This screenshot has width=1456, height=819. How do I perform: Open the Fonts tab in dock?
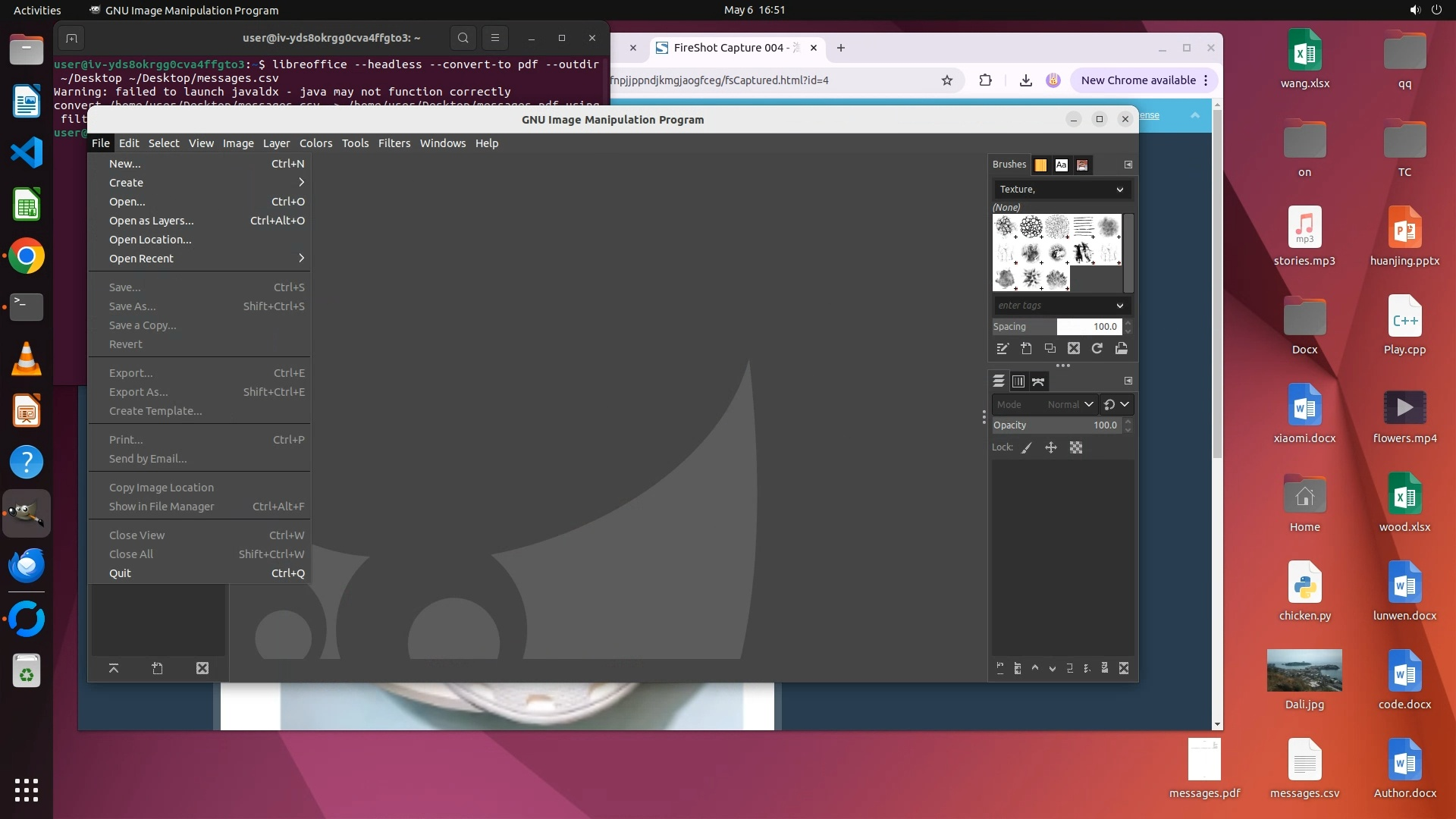pos(1061,165)
